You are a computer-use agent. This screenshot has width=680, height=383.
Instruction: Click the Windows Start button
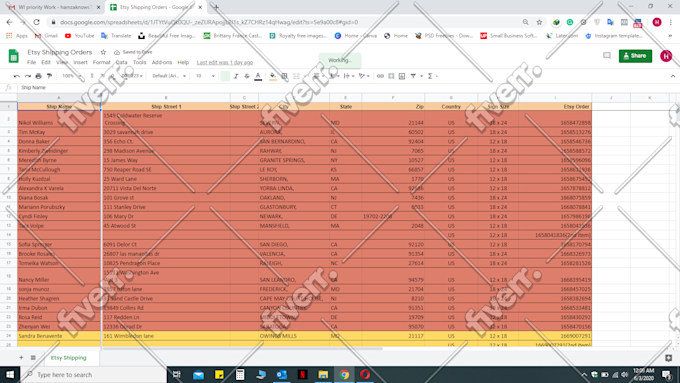[x=10, y=374]
